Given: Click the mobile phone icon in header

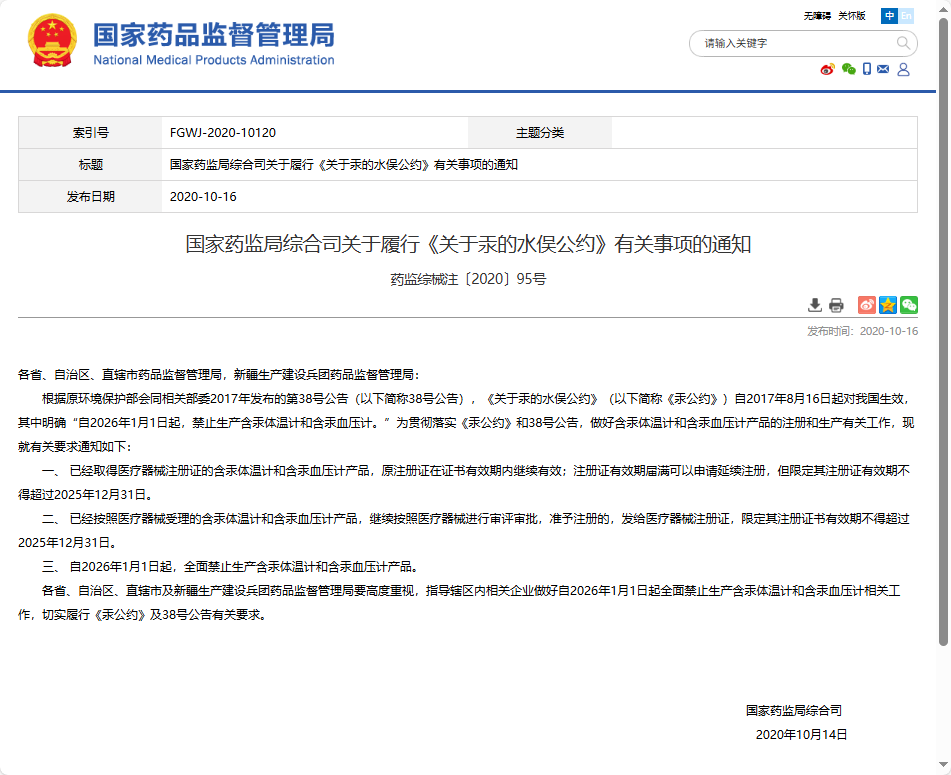Looking at the screenshot, I should pos(867,69).
